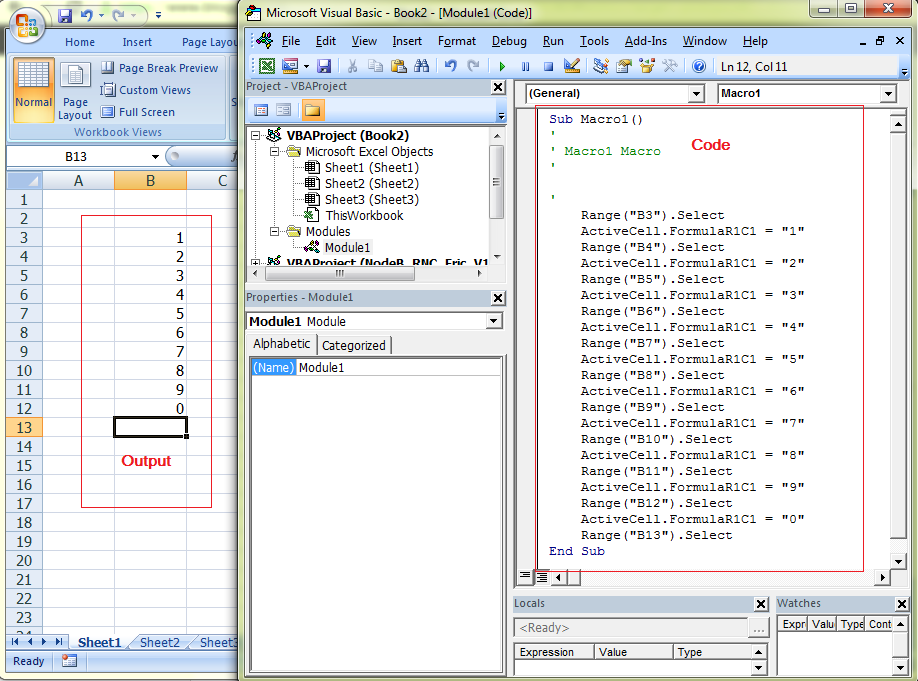Click the View Code icon in Project Explorer

click(x=261, y=110)
